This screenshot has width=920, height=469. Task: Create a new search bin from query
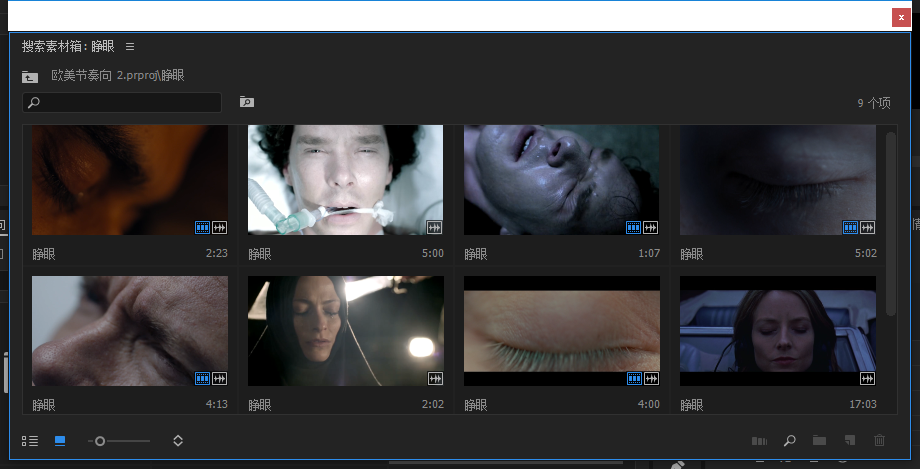(x=247, y=102)
